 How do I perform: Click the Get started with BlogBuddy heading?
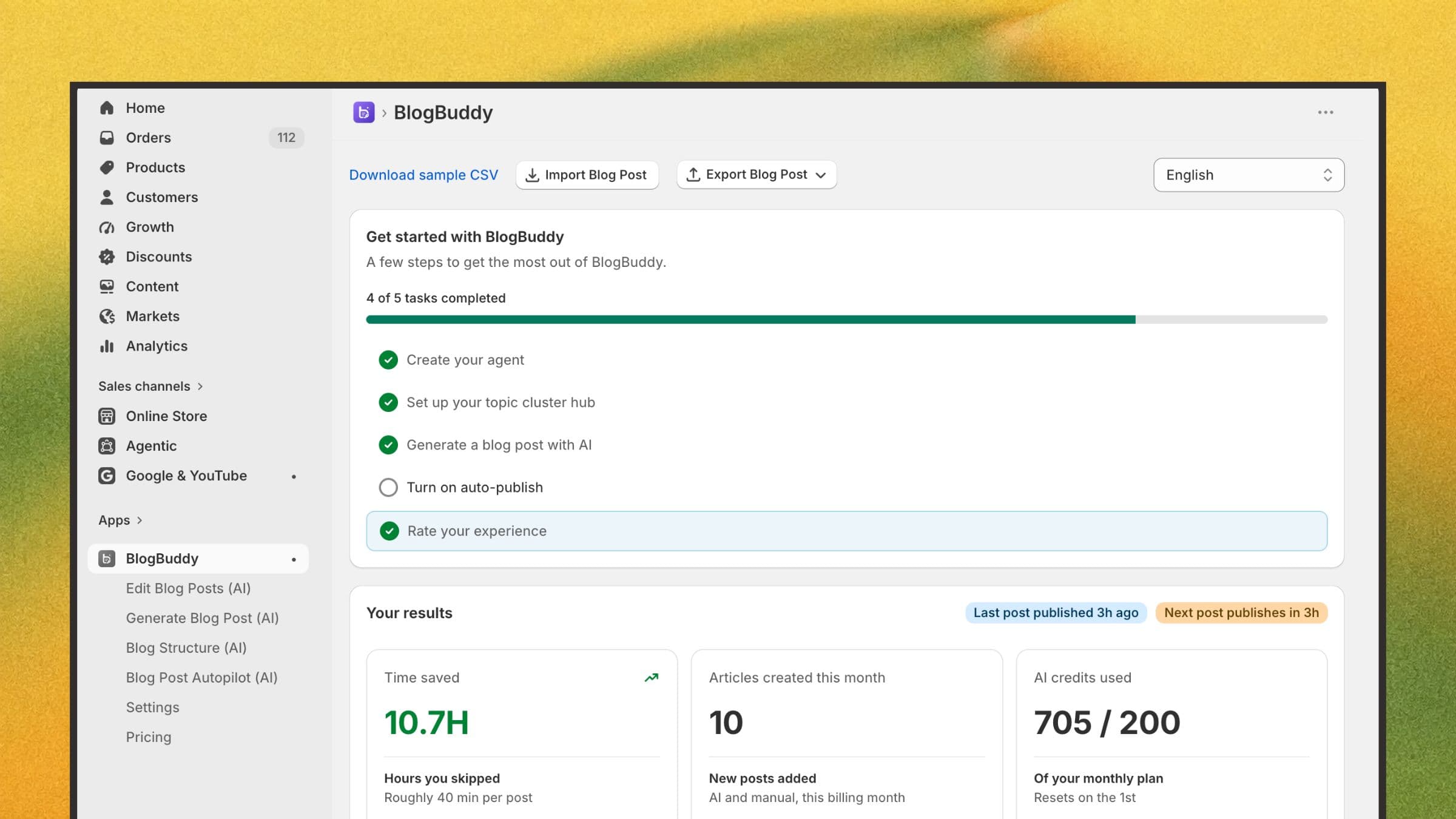click(465, 237)
